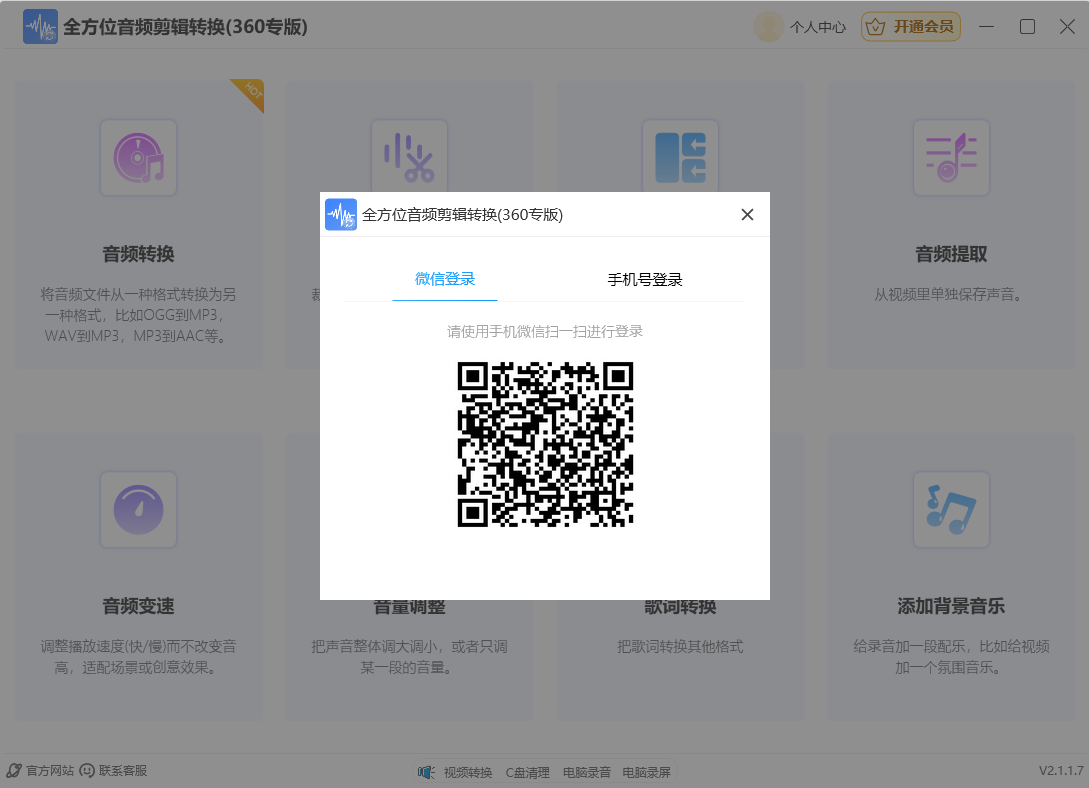Click the C盘清理 link
Image resolution: width=1089 pixels, height=788 pixels.
coord(527,772)
